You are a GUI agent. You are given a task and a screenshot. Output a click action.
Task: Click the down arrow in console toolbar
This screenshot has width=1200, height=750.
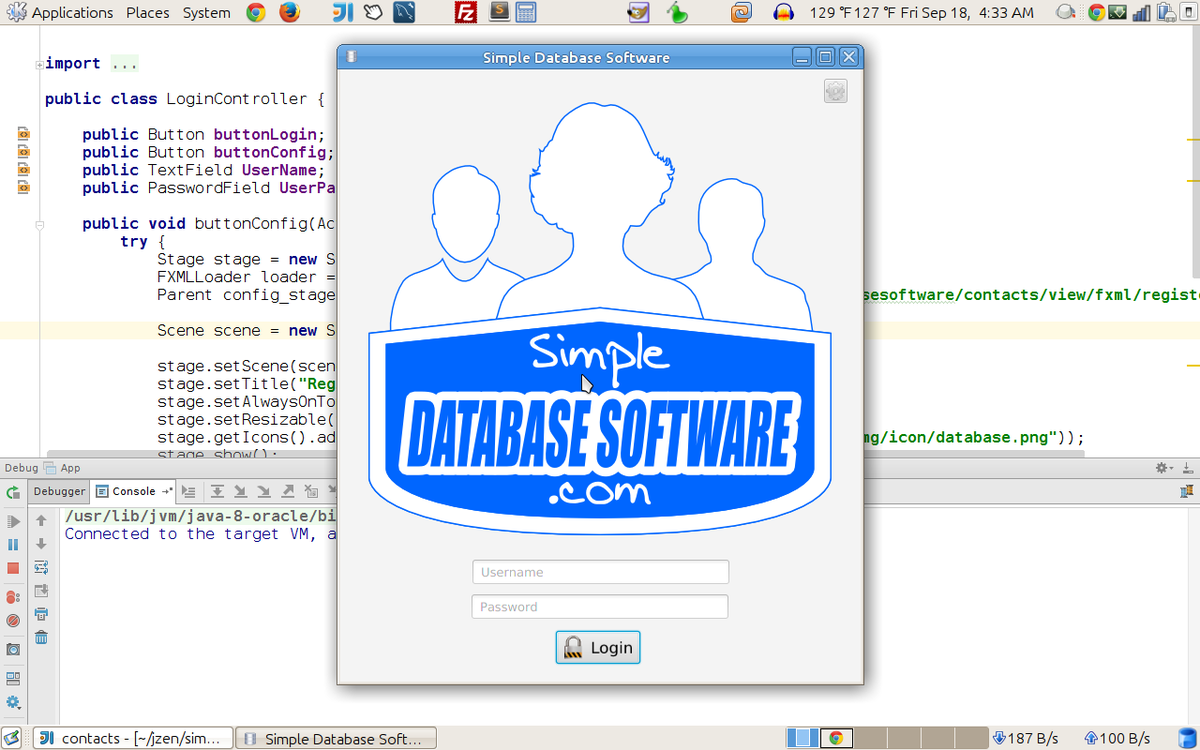coord(41,544)
